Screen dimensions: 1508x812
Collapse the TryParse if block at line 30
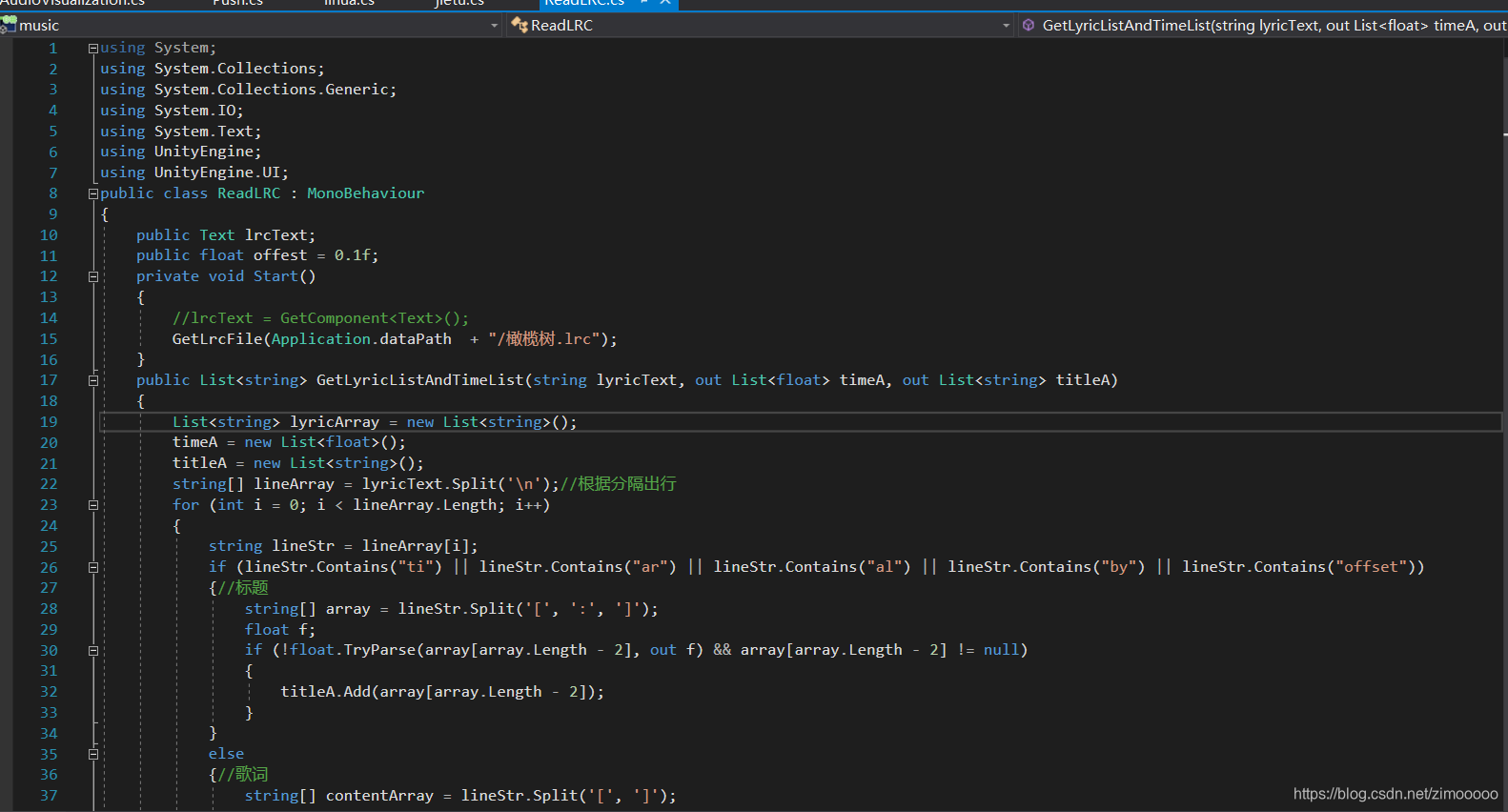(x=93, y=651)
